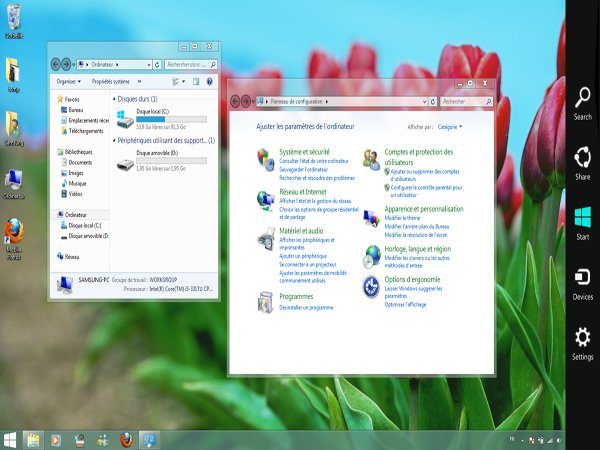Viewport: 600px width, 450px height.
Task: Select the Disque local (C:) drive
Action: point(162,119)
